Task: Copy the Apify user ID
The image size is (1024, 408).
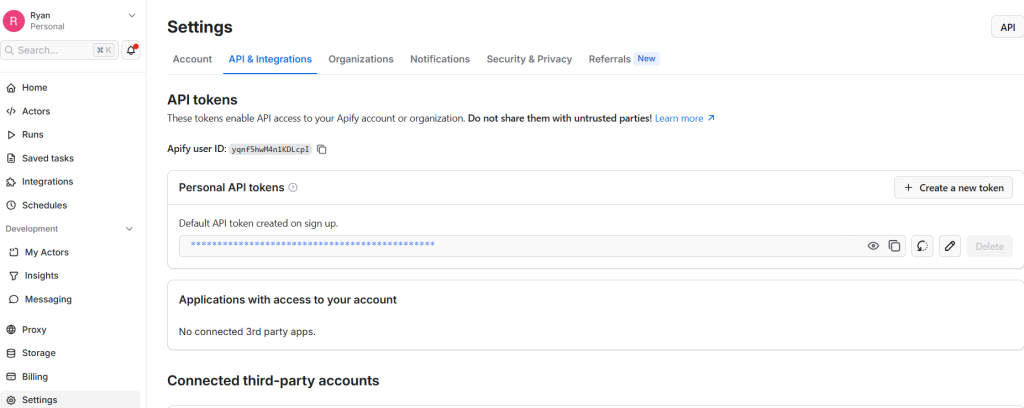Action: coord(321,149)
